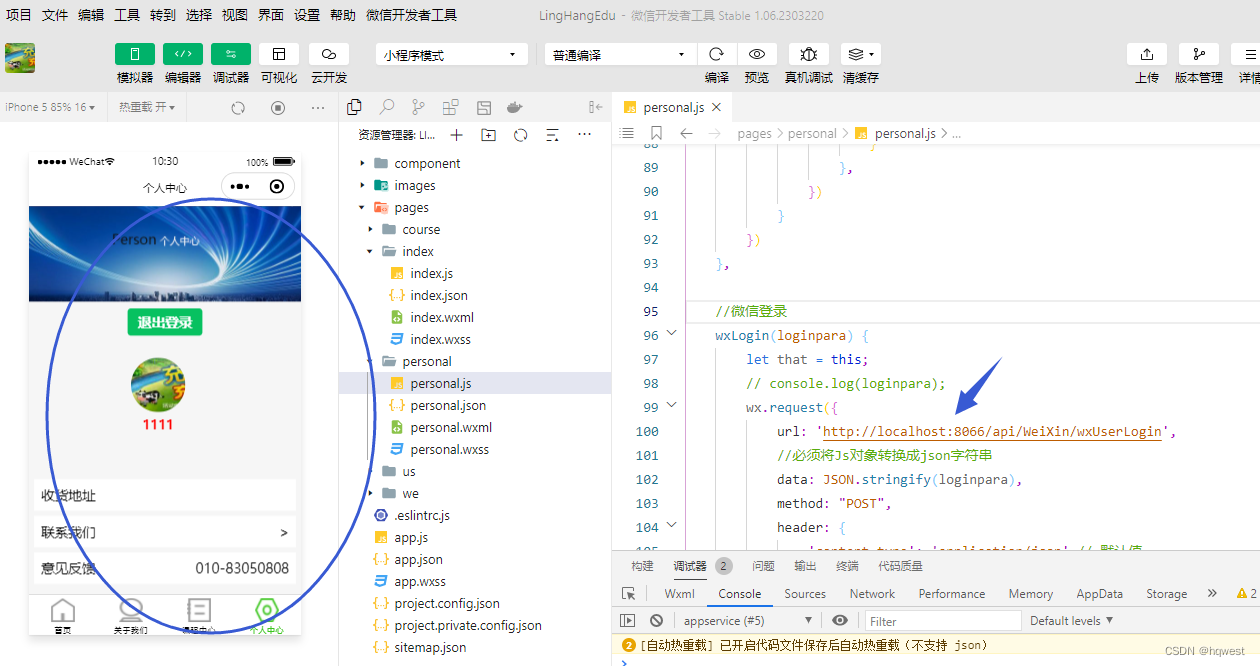Open the 小程序模式 mode dropdown
Screen dimensions: 1260x666
click(x=452, y=55)
